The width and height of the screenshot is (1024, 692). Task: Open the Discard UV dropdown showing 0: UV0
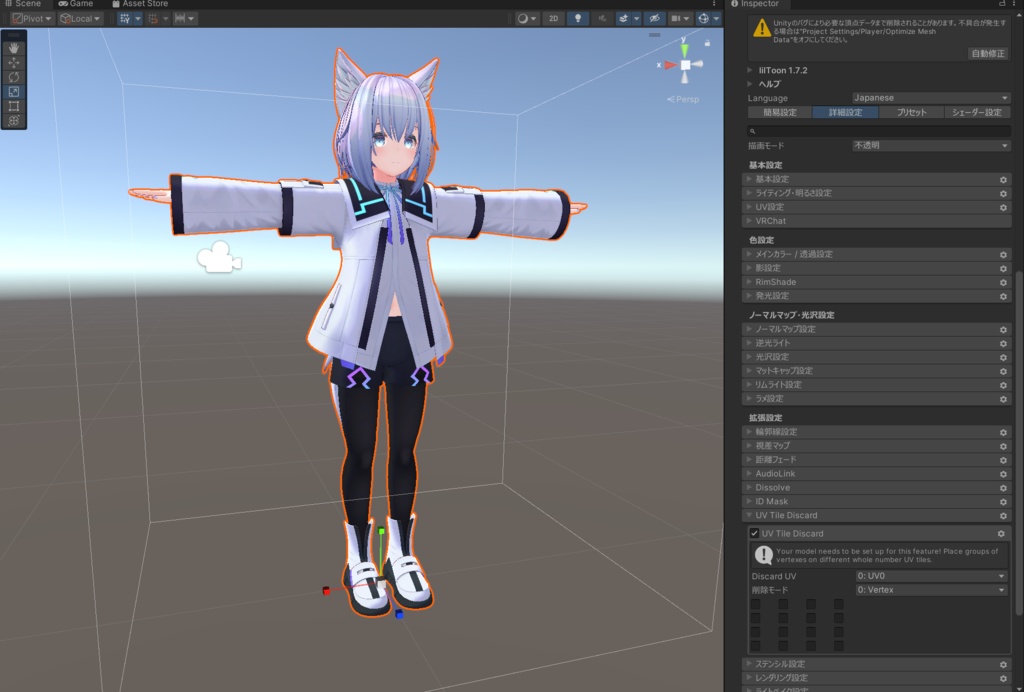click(930, 576)
